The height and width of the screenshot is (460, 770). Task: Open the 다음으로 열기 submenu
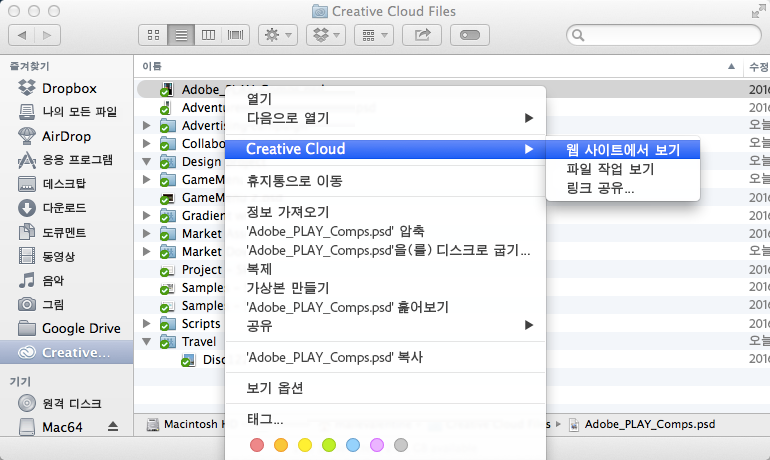click(385, 118)
